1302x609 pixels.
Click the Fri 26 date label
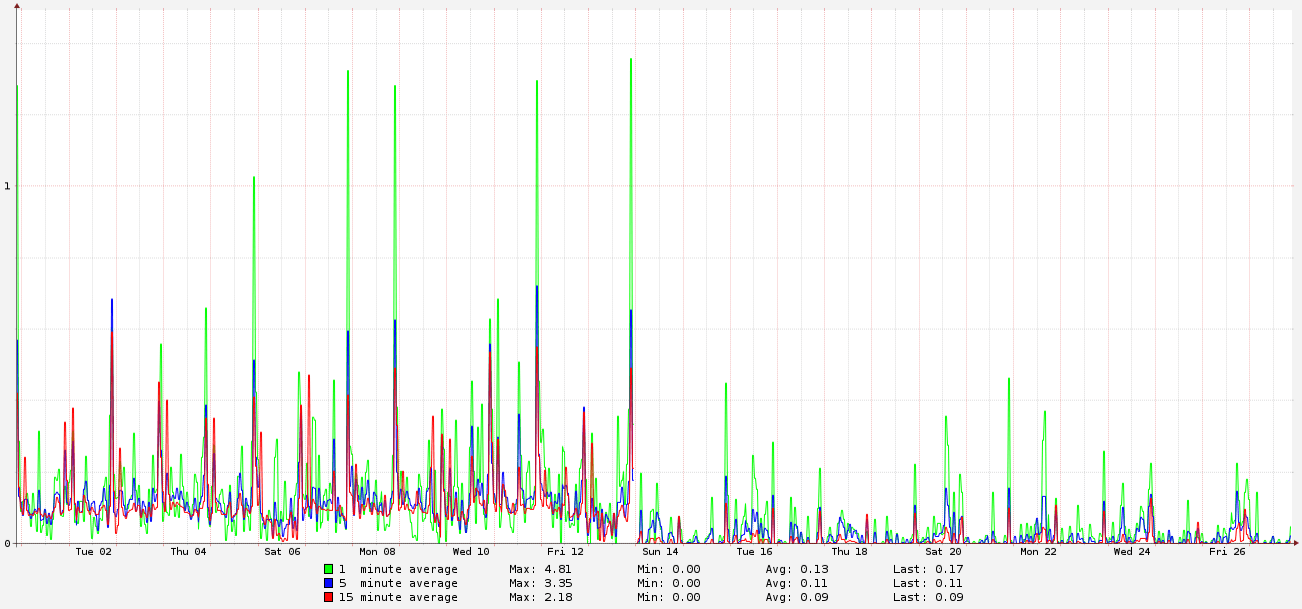click(x=1227, y=551)
